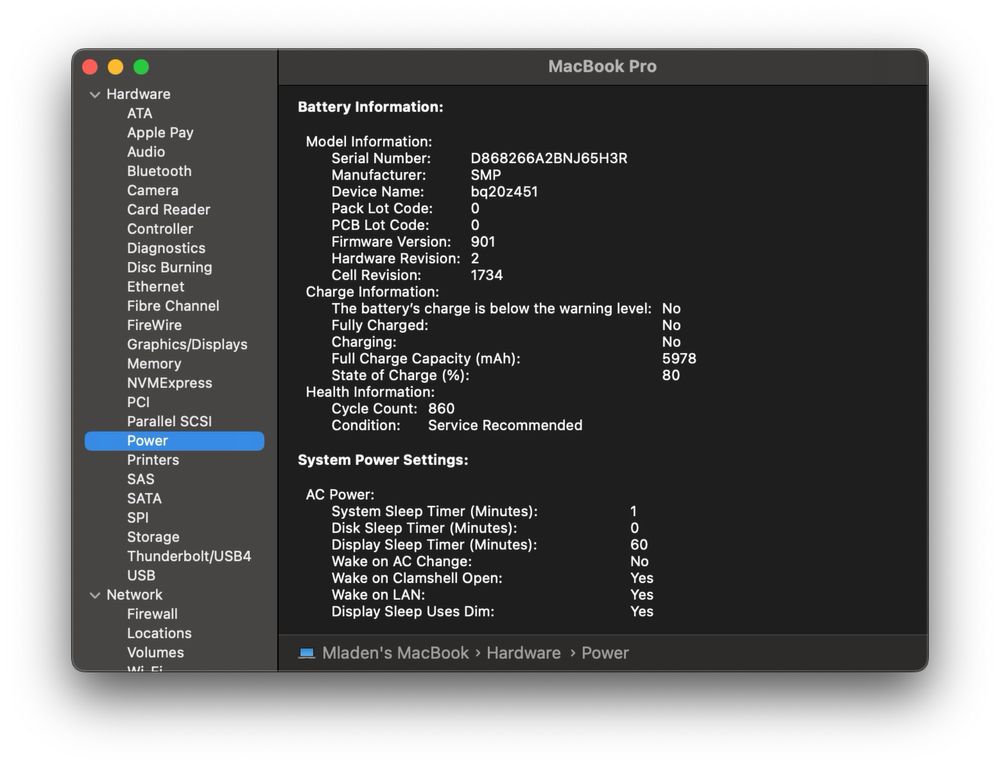Select ATA in the sidebar
1000x767 pixels.
point(140,113)
